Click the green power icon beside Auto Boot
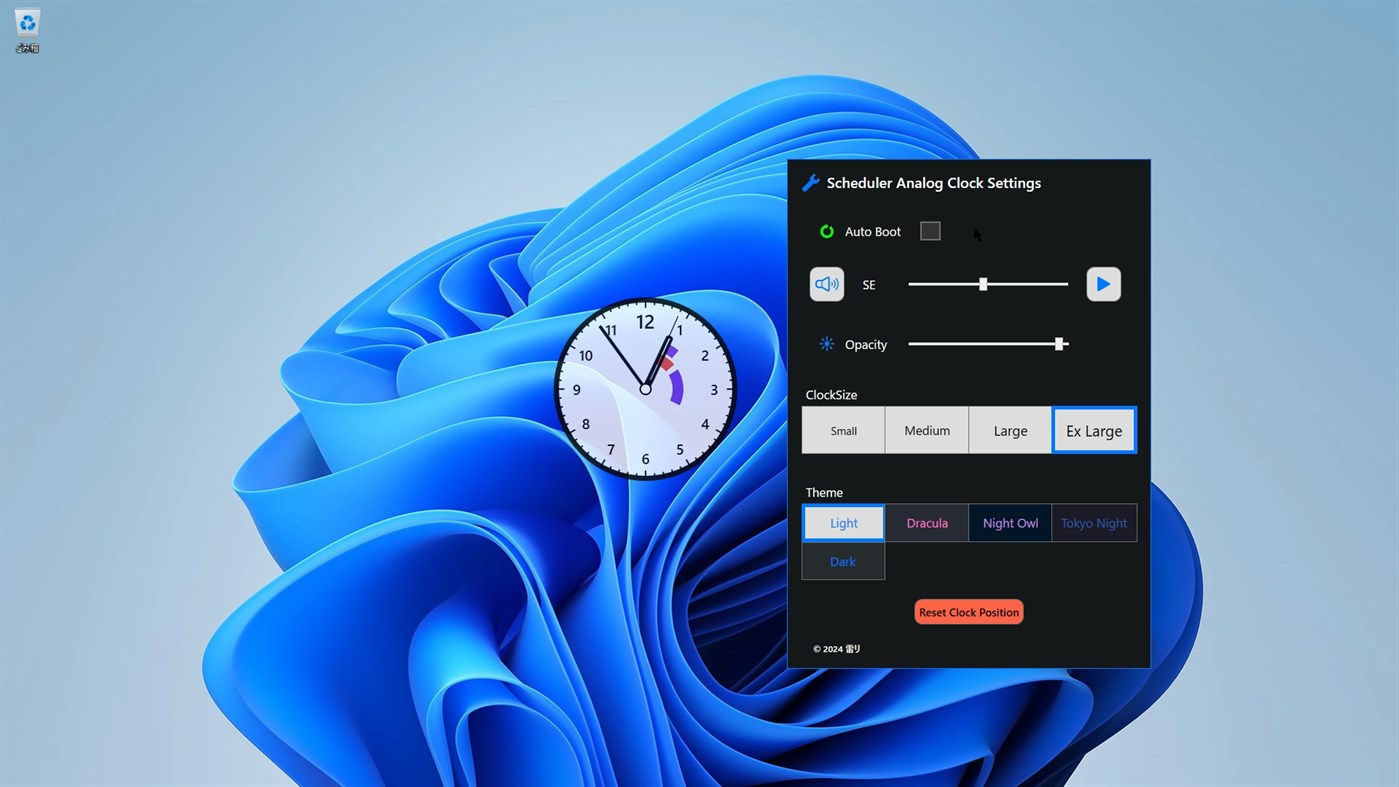This screenshot has height=787, width=1399. pyautogui.click(x=826, y=231)
